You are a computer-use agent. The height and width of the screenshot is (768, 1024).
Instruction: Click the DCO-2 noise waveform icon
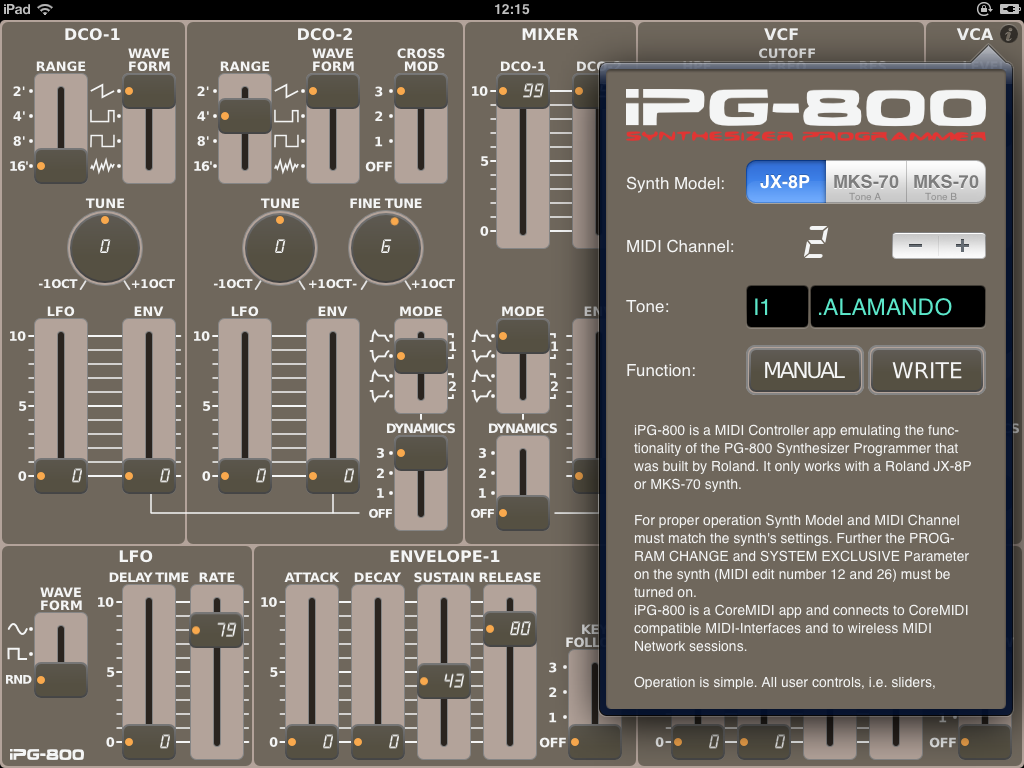tap(287, 166)
